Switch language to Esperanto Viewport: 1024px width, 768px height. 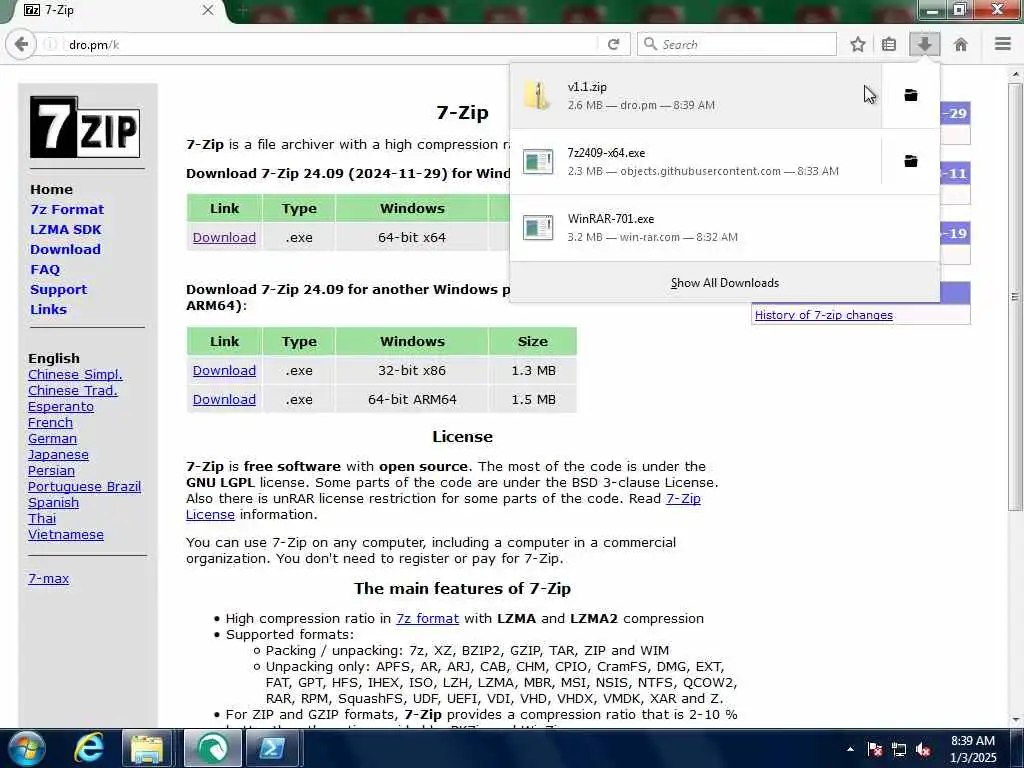[61, 407]
